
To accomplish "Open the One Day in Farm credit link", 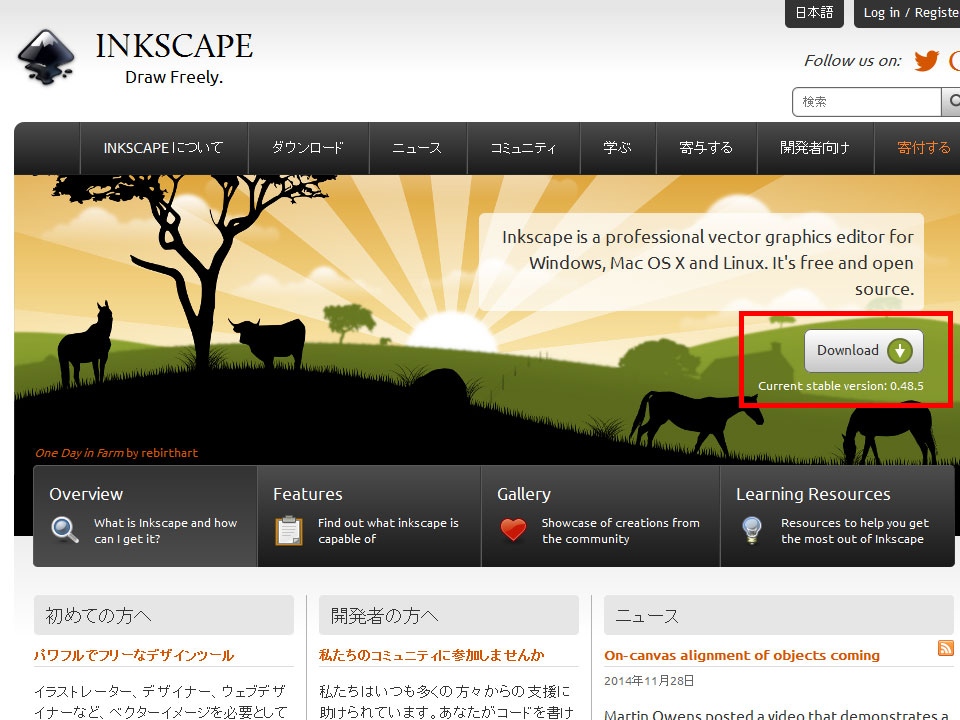I will [116, 453].
